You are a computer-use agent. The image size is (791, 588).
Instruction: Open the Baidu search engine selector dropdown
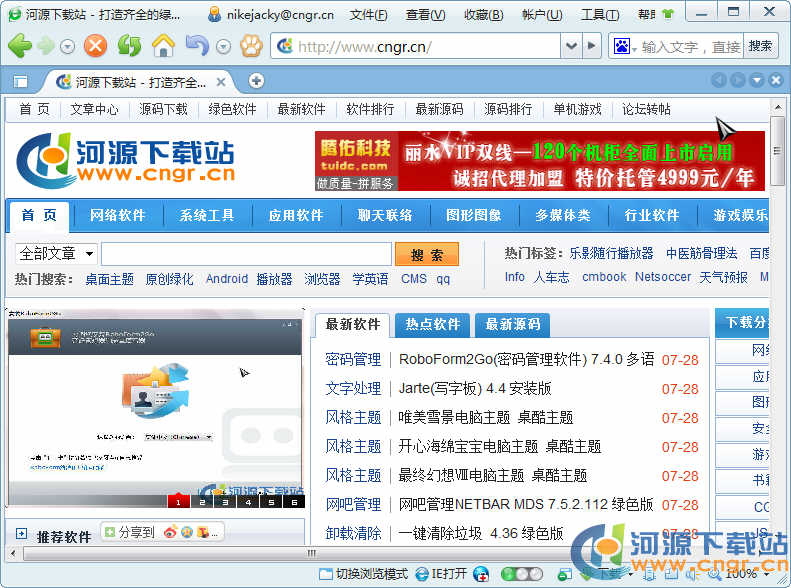(x=624, y=46)
